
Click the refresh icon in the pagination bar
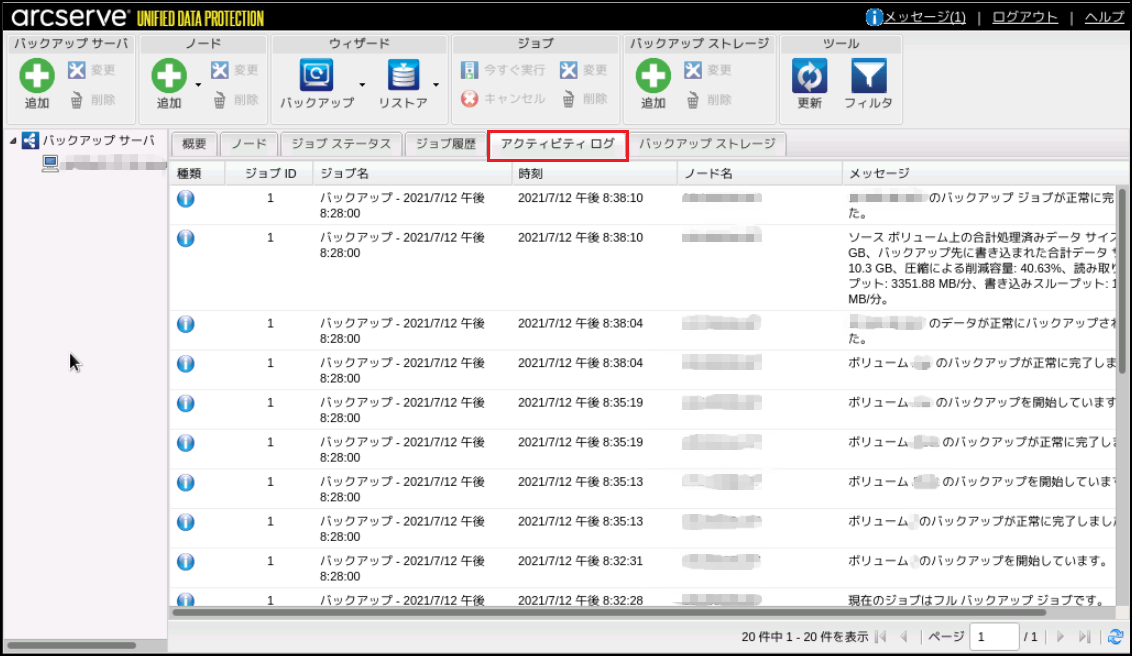(x=1116, y=637)
